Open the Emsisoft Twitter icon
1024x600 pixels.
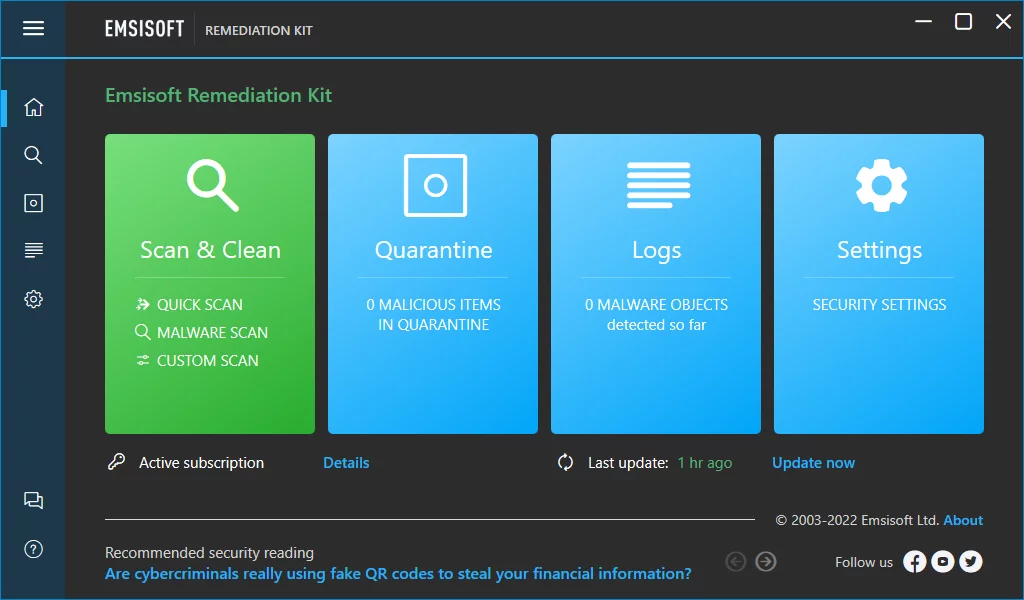(x=970, y=562)
